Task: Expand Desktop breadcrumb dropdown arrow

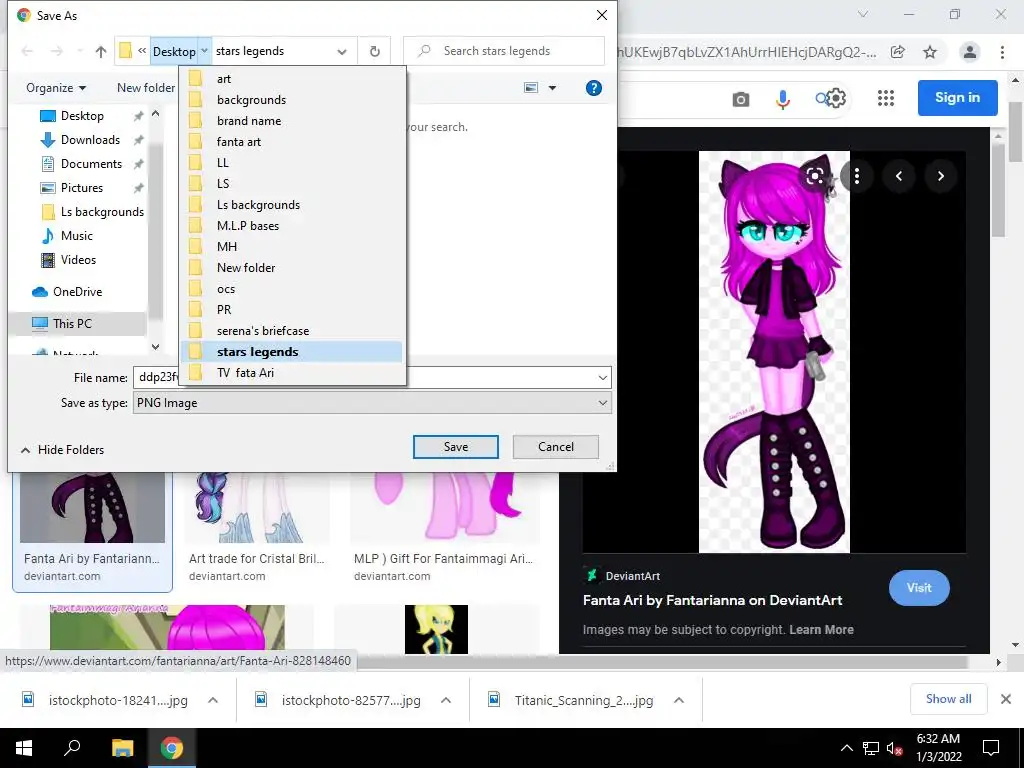Action: 204,51
